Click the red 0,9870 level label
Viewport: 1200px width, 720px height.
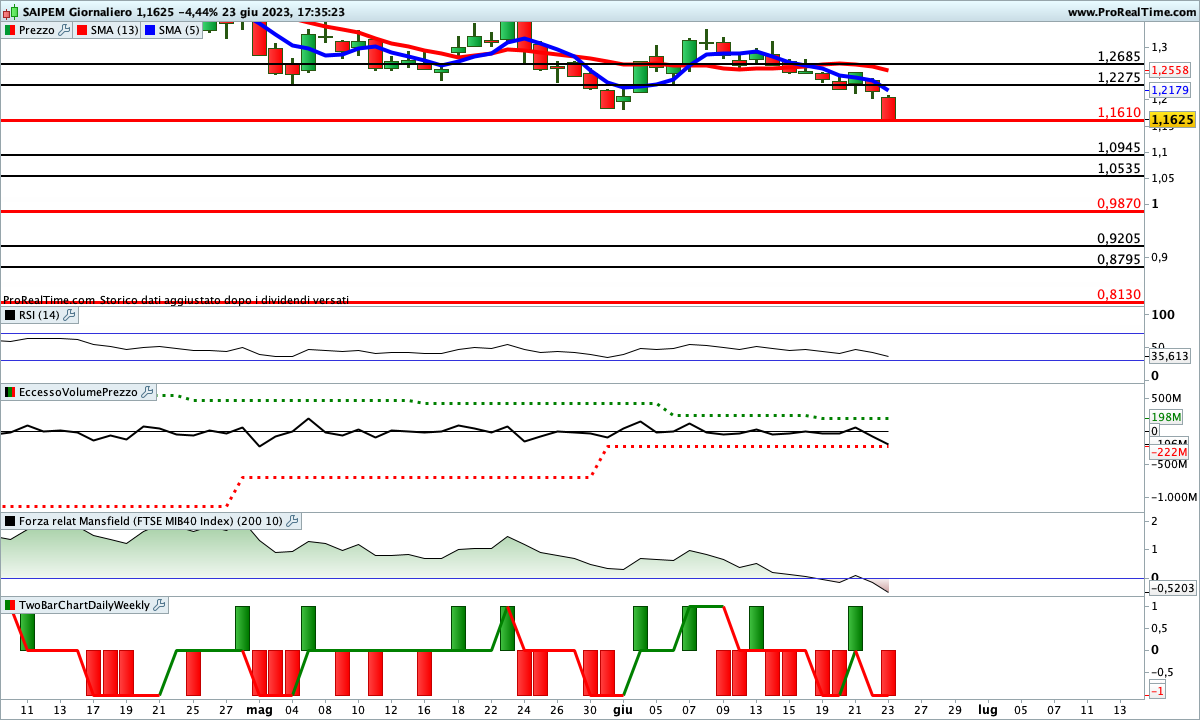1119,203
